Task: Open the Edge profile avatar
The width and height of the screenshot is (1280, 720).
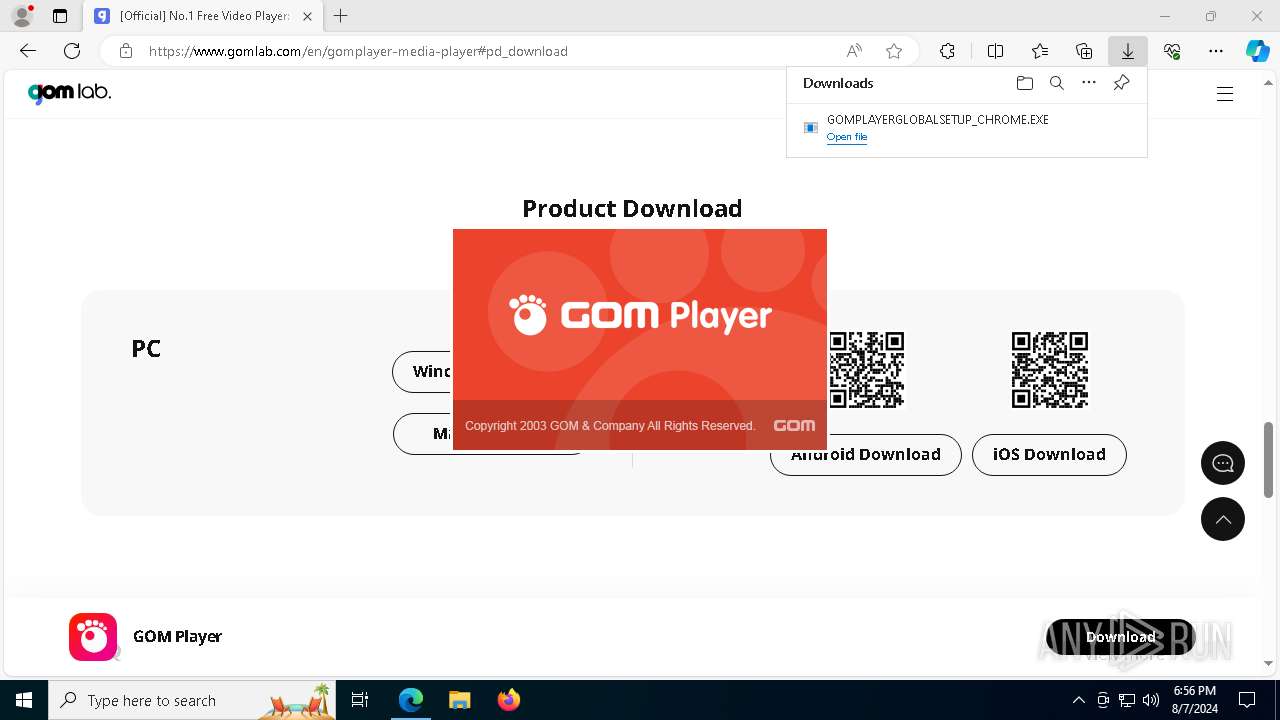Action: (21, 16)
